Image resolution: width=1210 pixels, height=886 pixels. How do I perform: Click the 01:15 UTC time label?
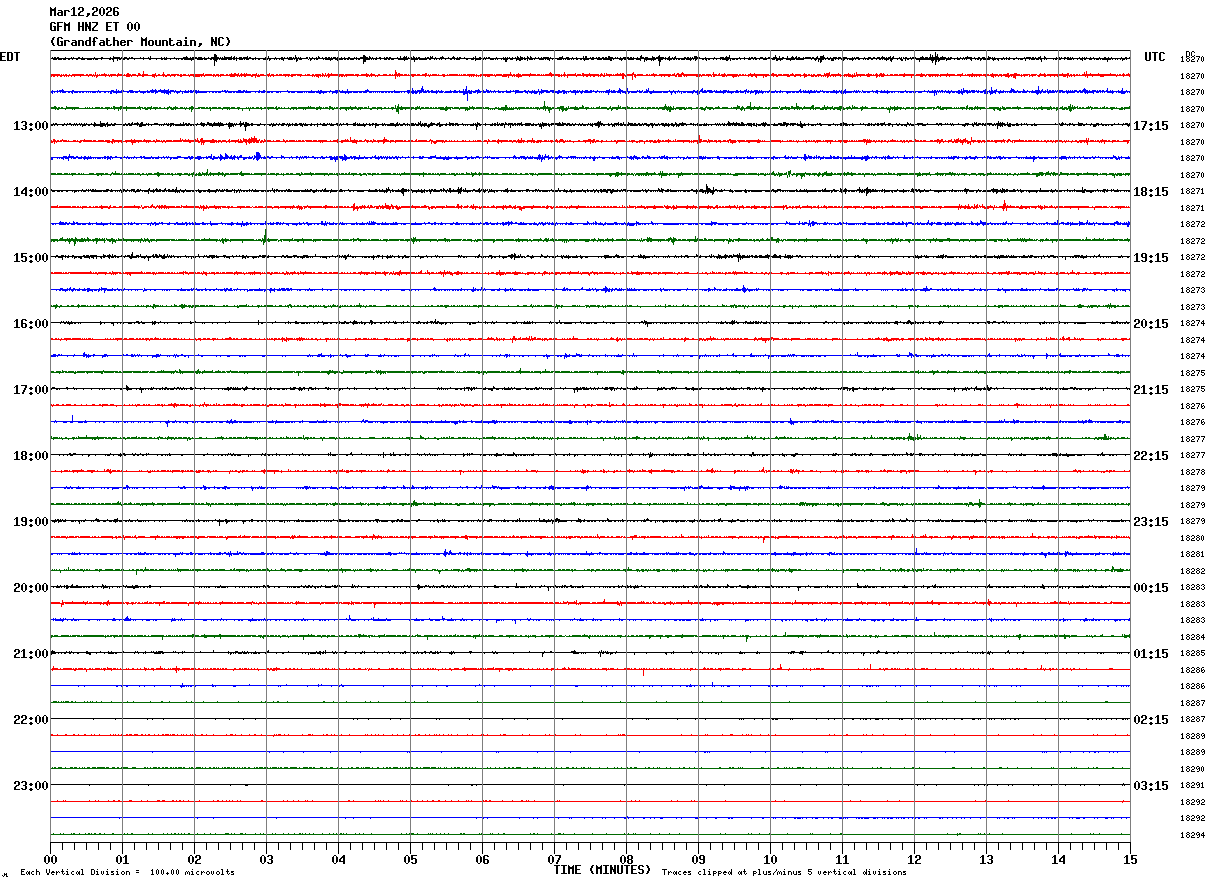click(1150, 654)
